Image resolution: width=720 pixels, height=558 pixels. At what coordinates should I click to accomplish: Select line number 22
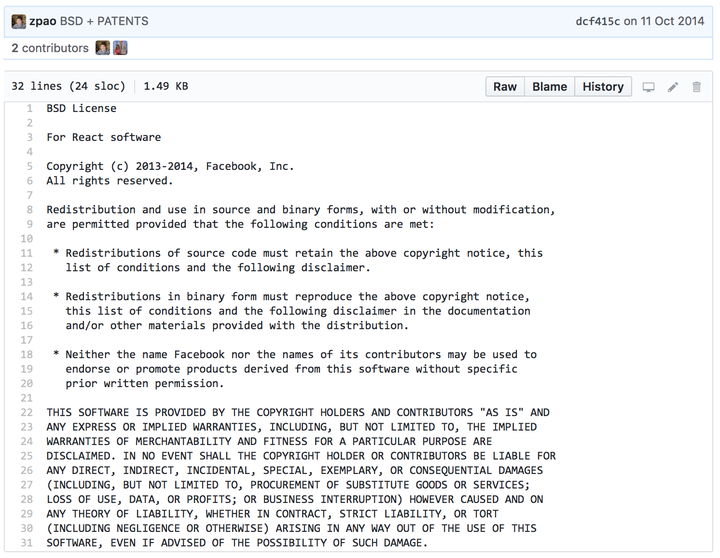26,412
